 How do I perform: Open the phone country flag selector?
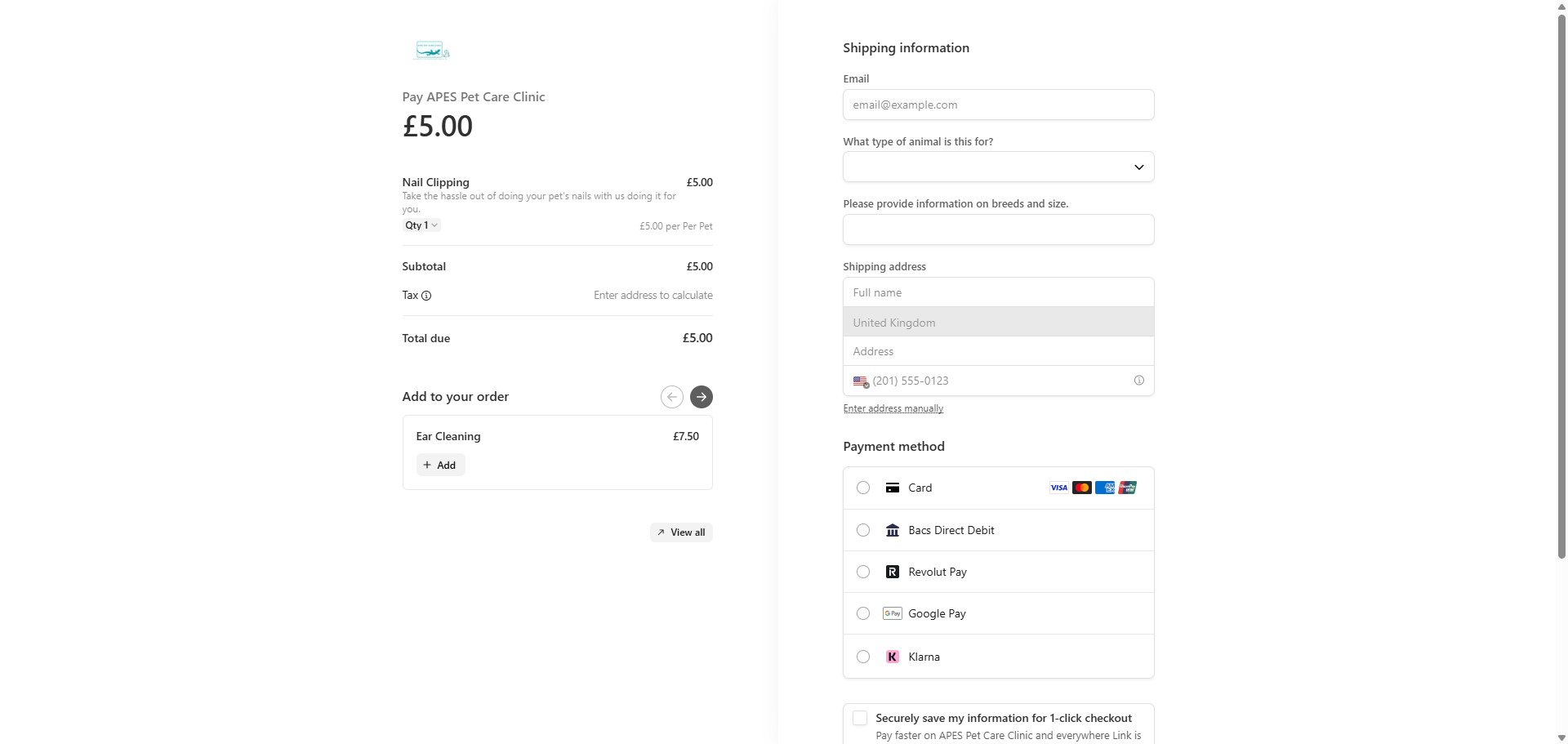coord(861,381)
